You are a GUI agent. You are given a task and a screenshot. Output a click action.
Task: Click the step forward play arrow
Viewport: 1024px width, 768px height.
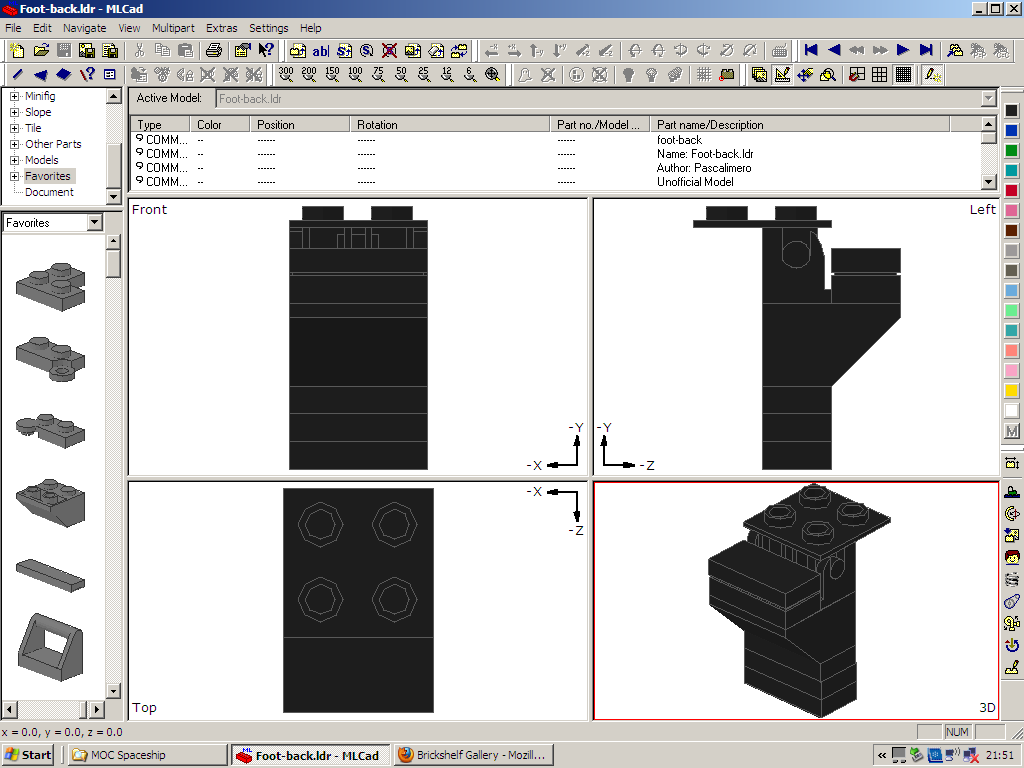[903, 50]
